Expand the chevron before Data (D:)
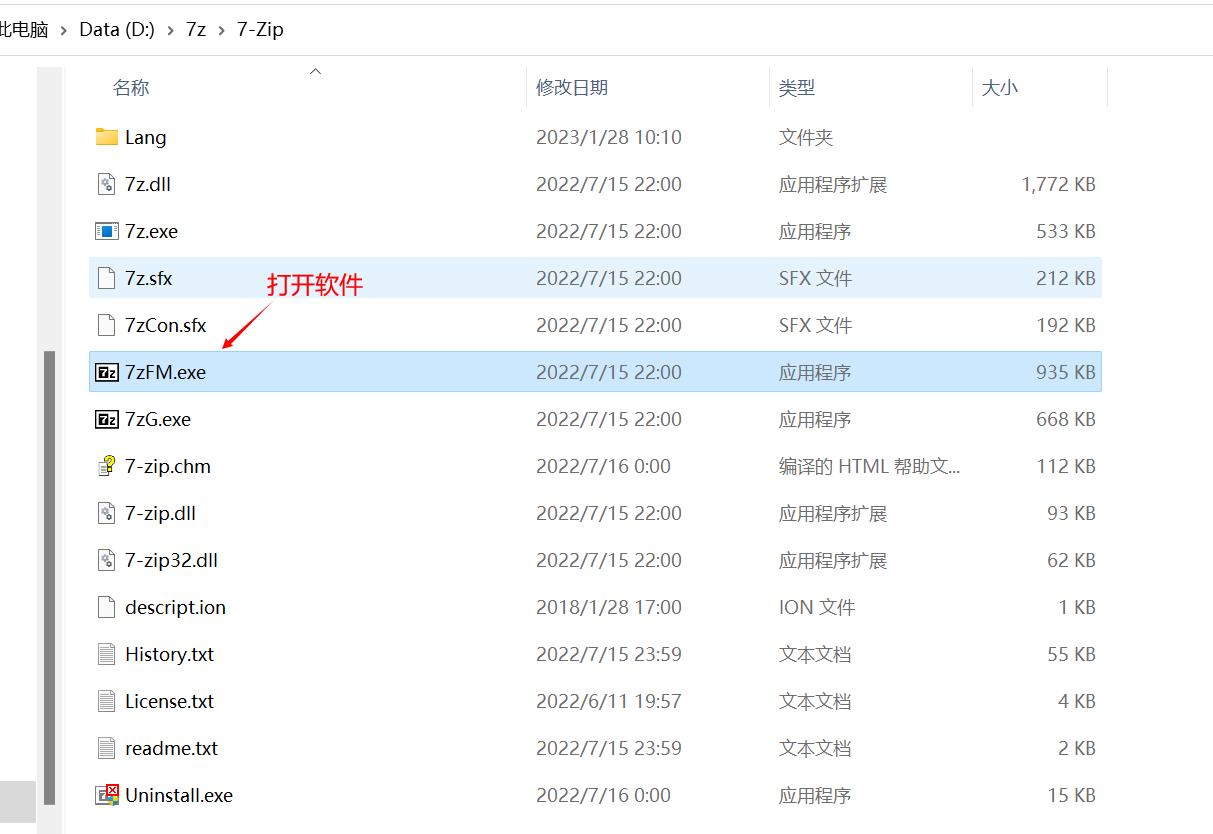The height and width of the screenshot is (834, 1213). coord(64,30)
